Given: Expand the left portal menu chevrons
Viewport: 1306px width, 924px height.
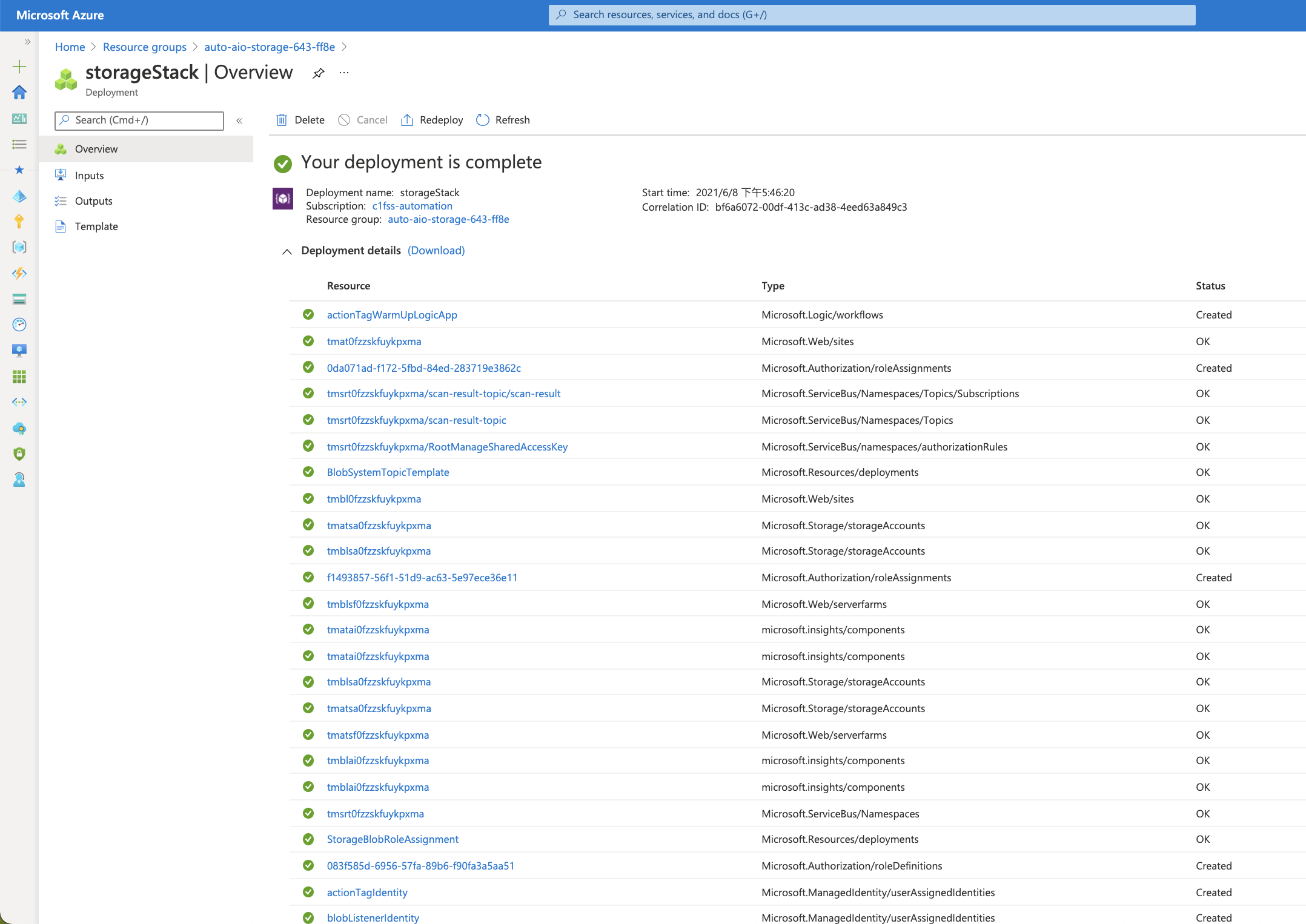Looking at the screenshot, I should 27,42.
